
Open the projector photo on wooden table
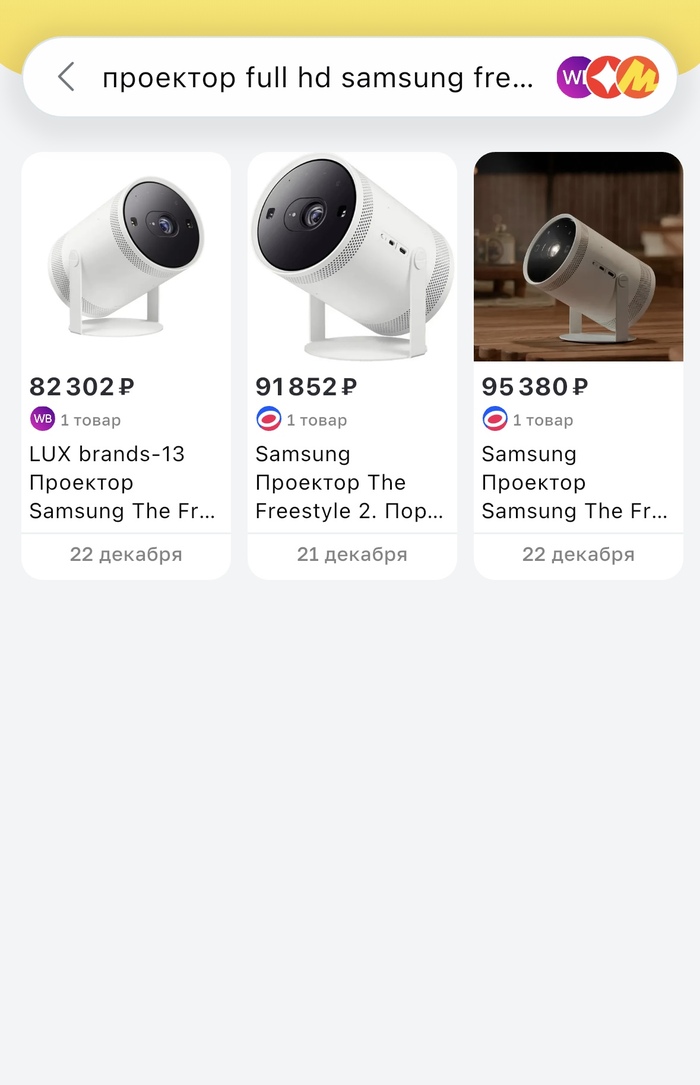(578, 257)
